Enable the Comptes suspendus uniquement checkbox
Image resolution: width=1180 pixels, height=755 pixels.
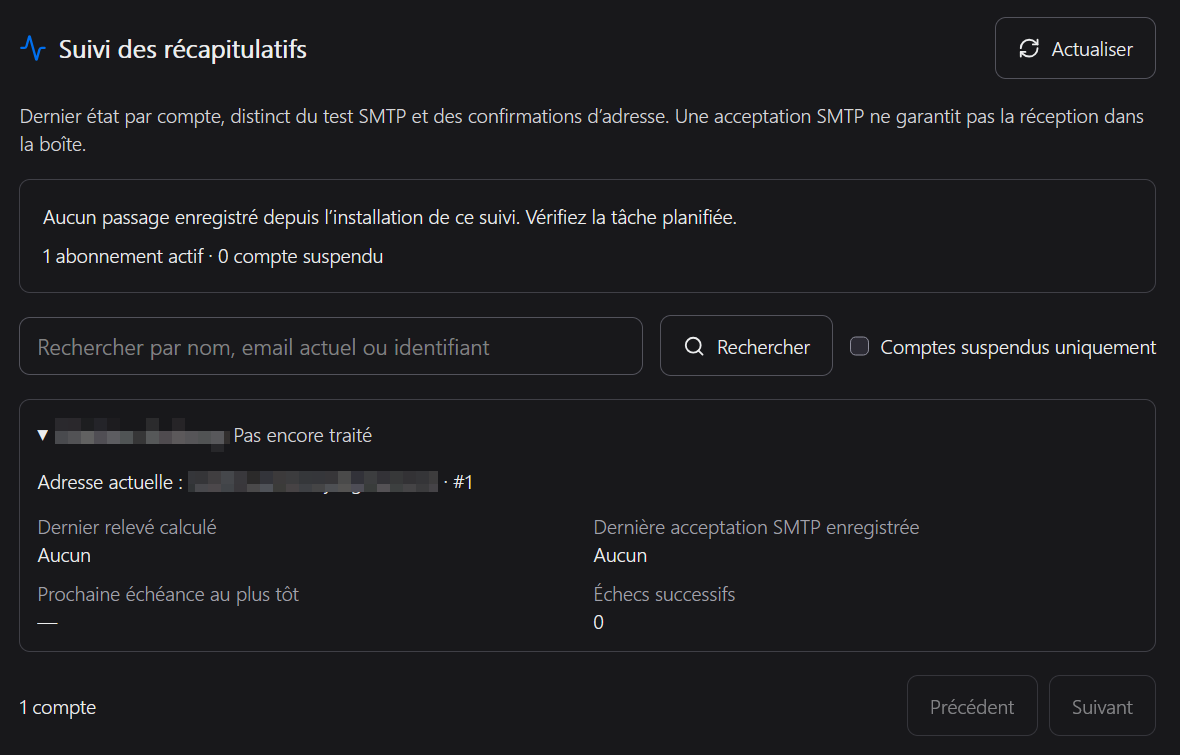point(859,346)
